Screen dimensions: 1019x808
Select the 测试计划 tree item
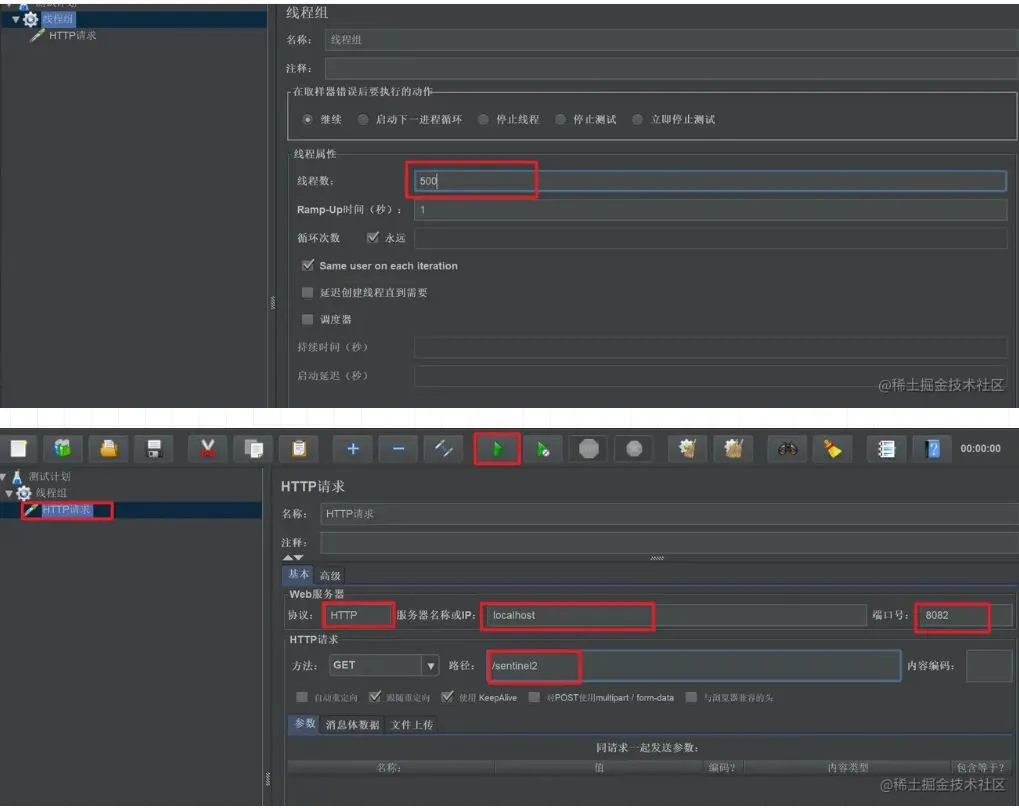coord(49,476)
